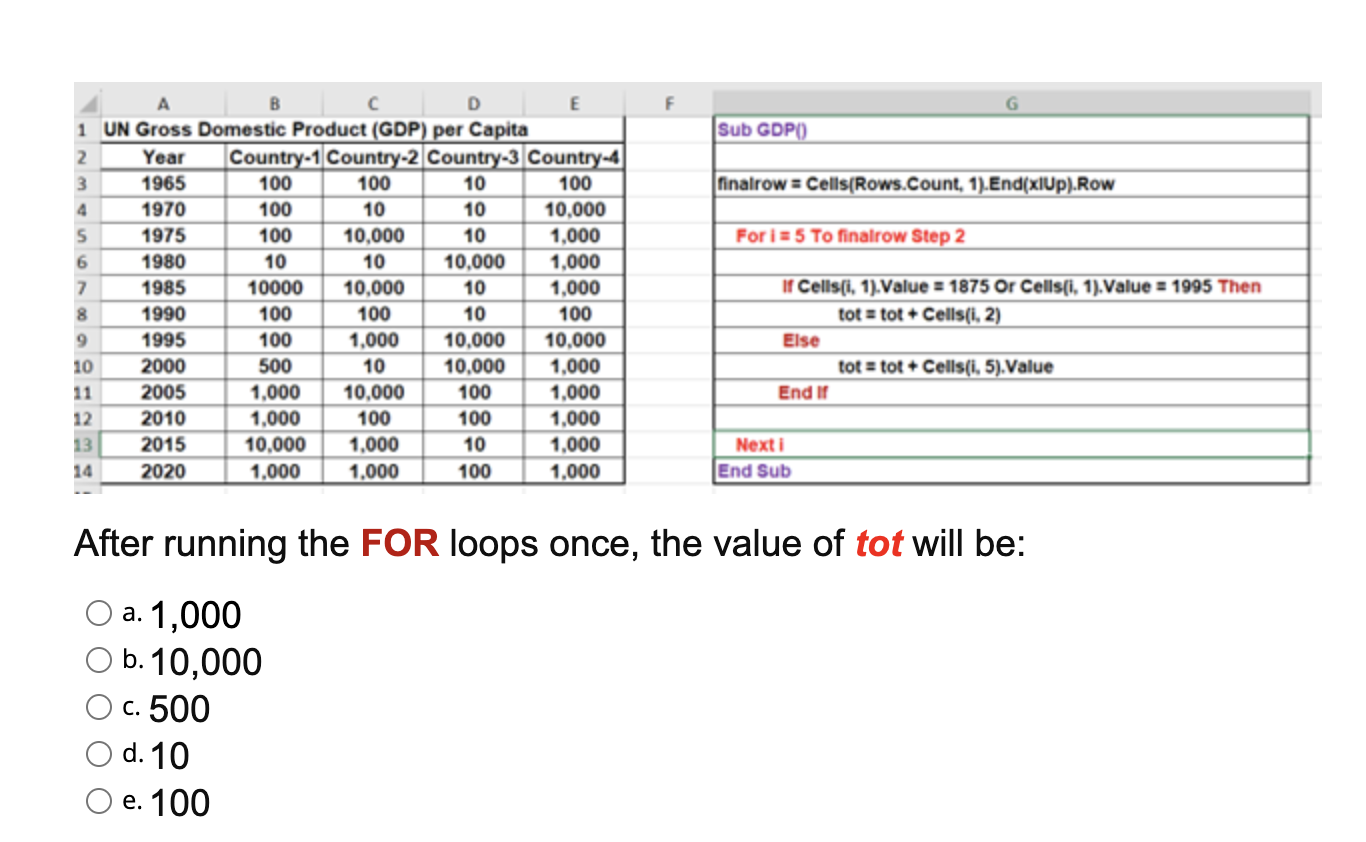Click the 'Country-2' header cell
The width and height of the screenshot is (1366, 842).
373,158
